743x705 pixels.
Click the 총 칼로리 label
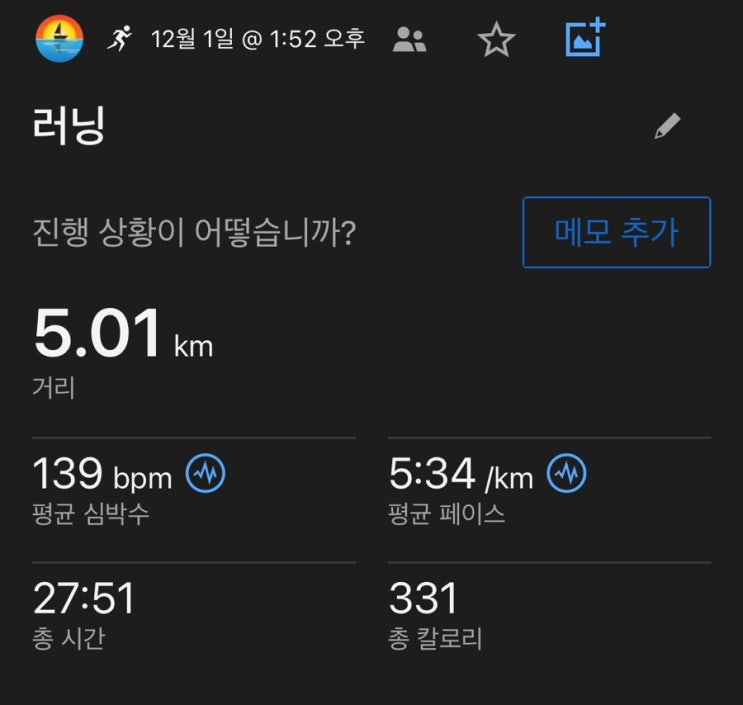435,638
